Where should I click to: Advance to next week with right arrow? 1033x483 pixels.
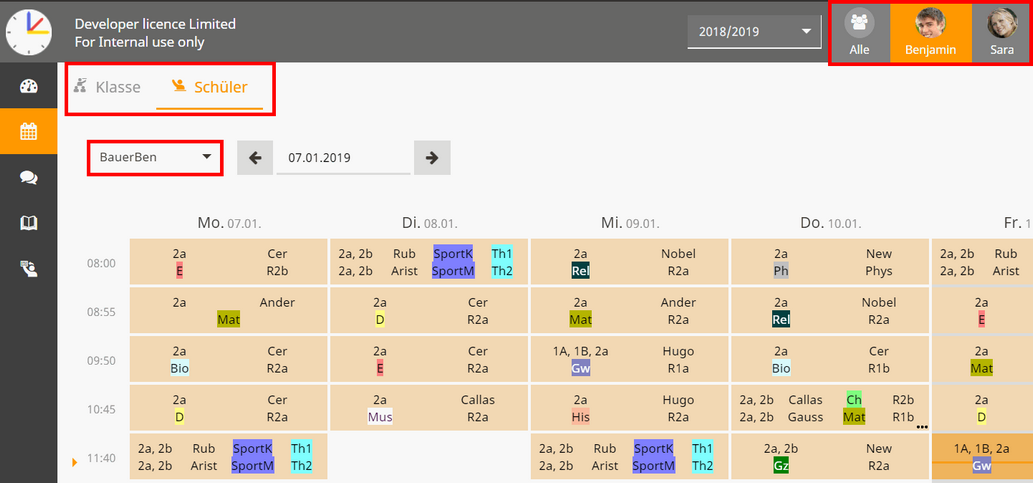click(x=432, y=158)
